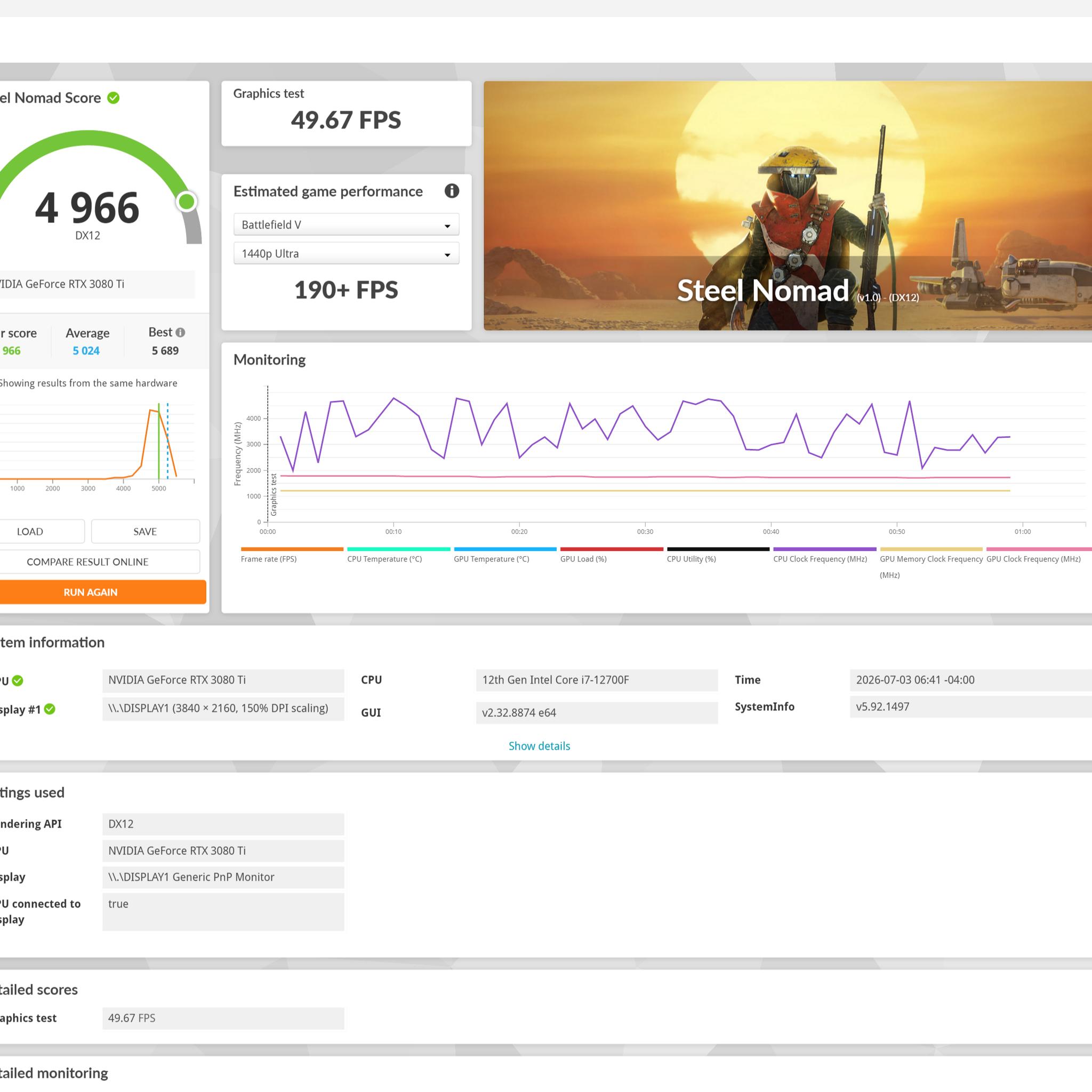The height and width of the screenshot is (1092, 1092).
Task: Toggle the GPU Load (%) legend series
Action: pyautogui.click(x=583, y=559)
